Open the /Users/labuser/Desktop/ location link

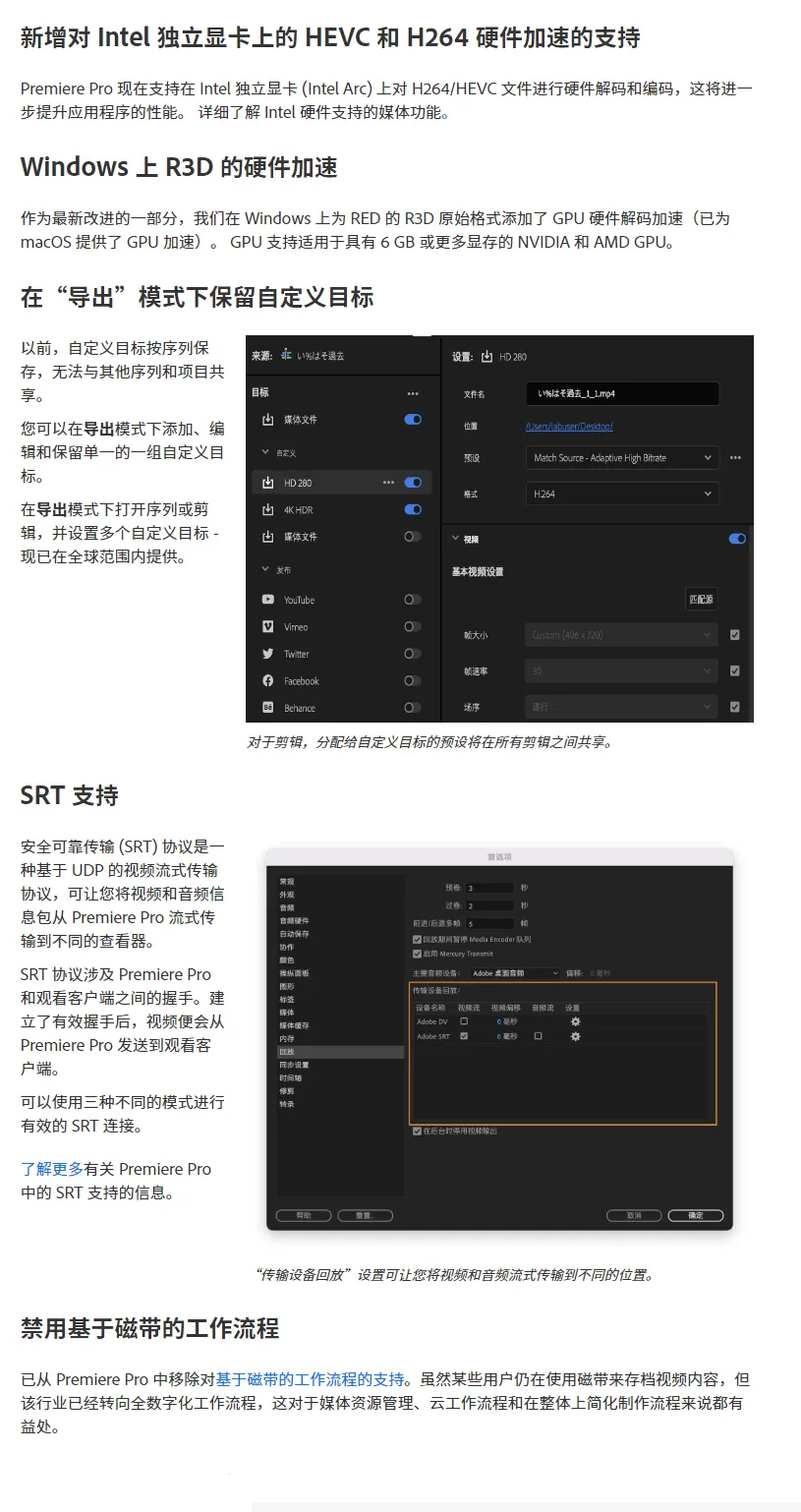(x=569, y=427)
